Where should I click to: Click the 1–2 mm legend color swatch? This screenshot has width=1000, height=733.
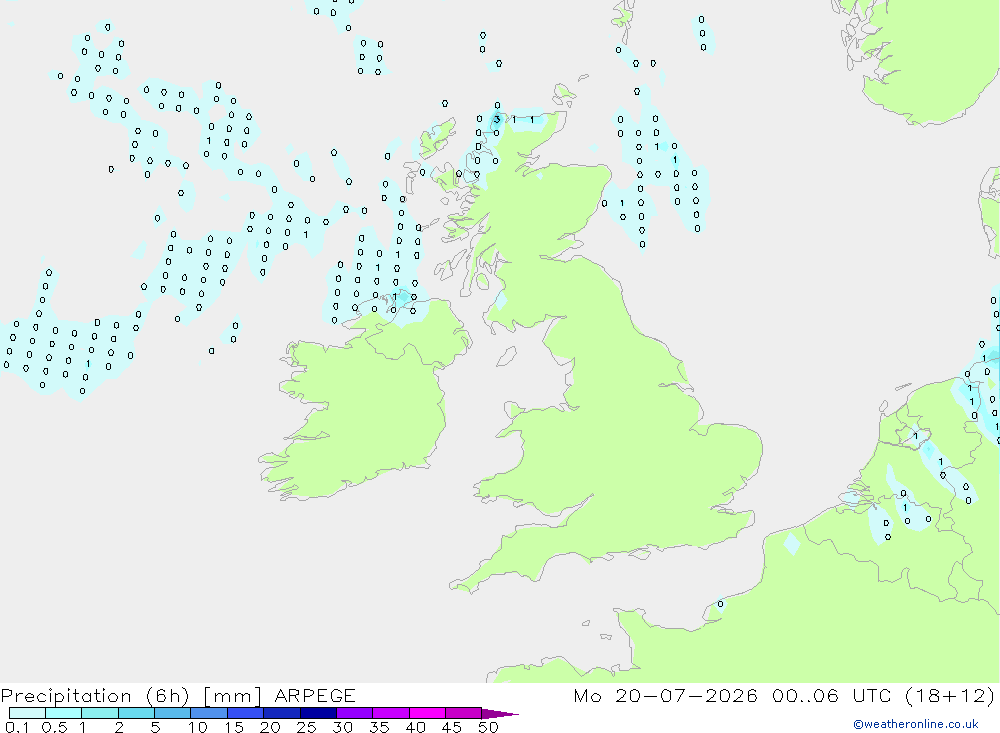(100, 713)
